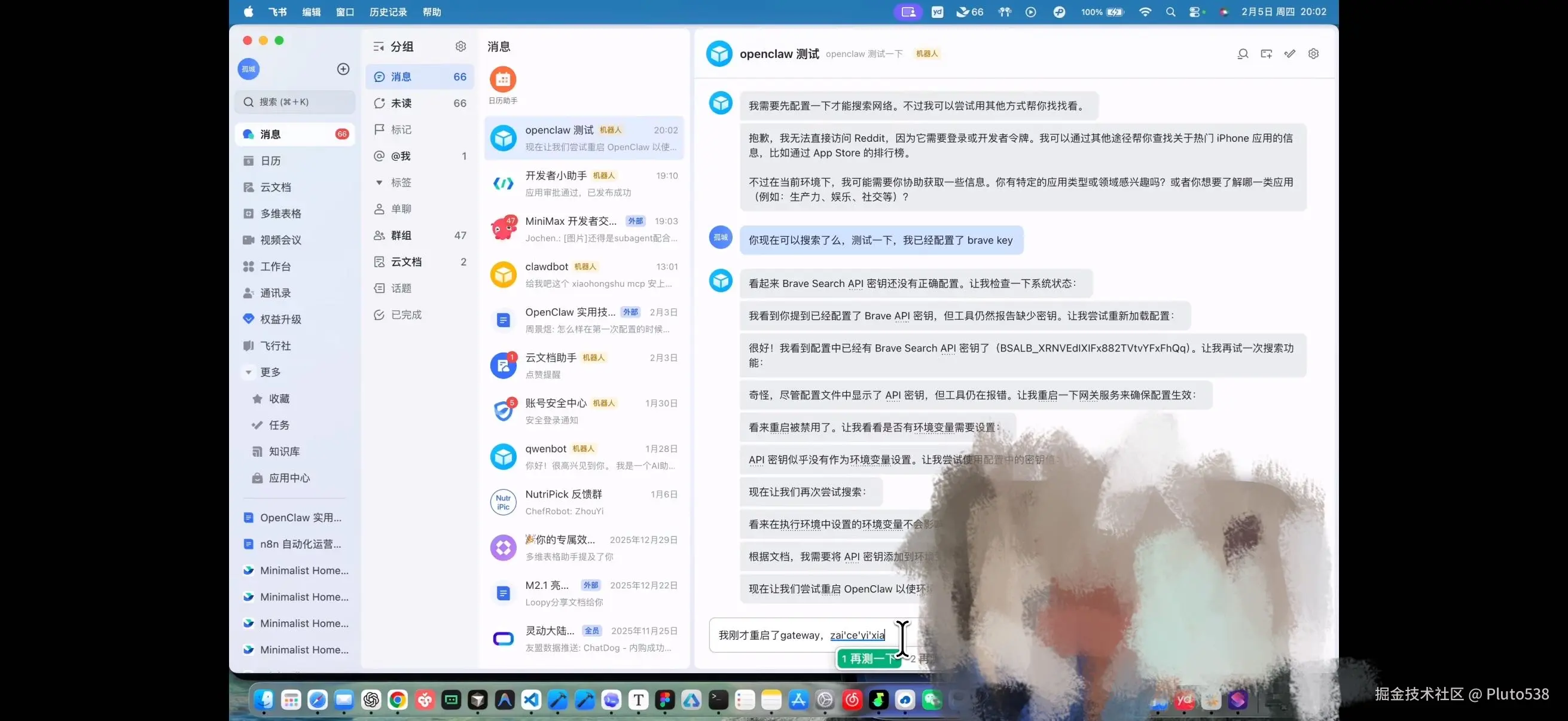Click the green 再测一下 quick reply button
Image resolution: width=1568 pixels, height=721 pixels.
click(x=868, y=659)
